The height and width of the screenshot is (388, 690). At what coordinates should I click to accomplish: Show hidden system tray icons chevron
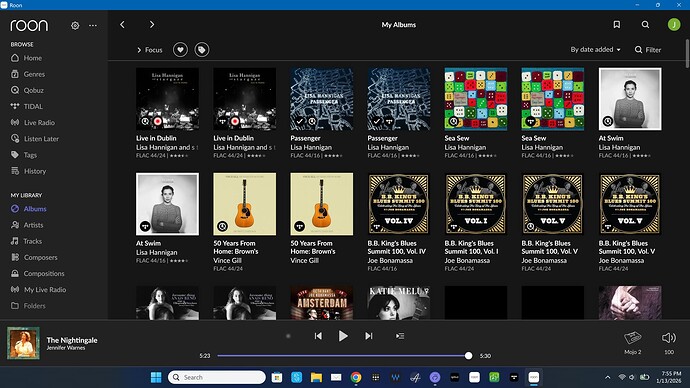click(x=608, y=377)
